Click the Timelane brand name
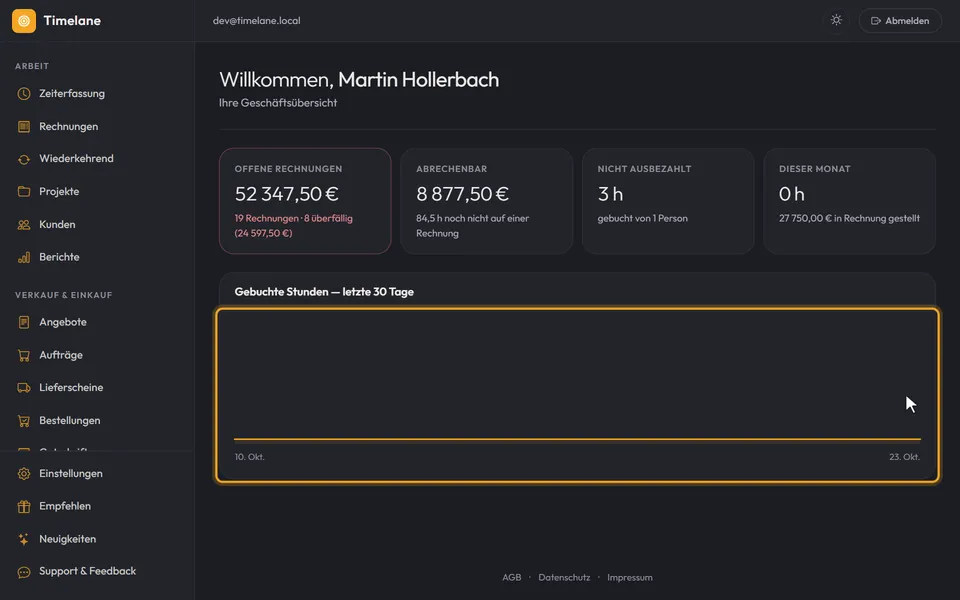This screenshot has height=600, width=960. point(72,21)
